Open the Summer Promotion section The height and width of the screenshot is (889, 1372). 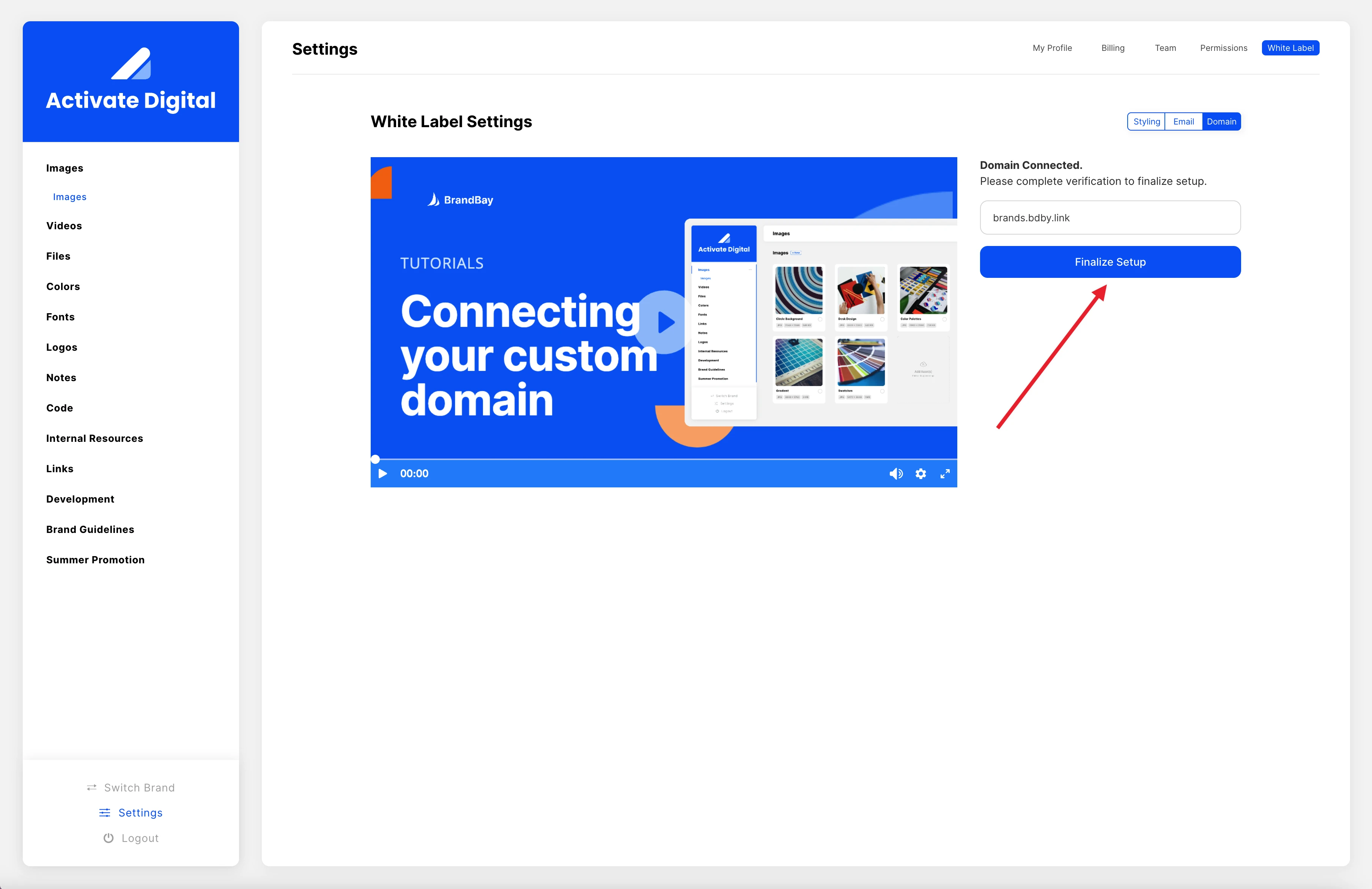coord(95,560)
